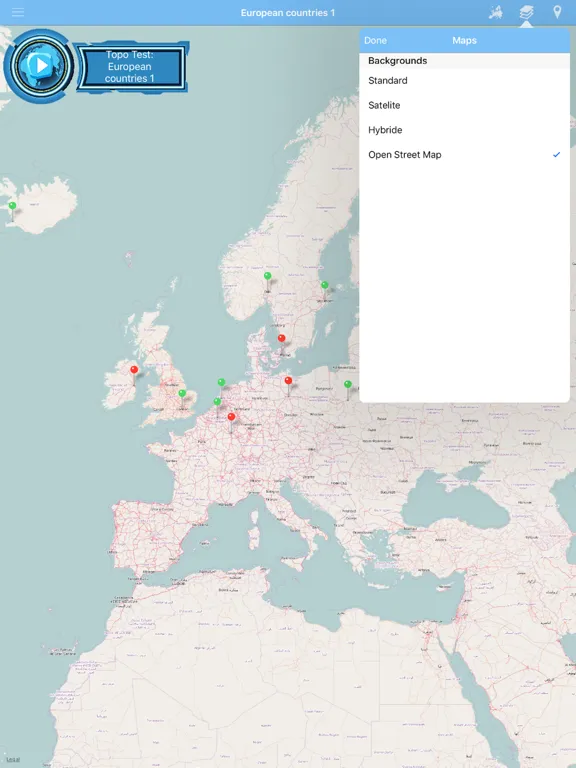The width and height of the screenshot is (576, 768).
Task: Select the Hybride background
Action: pos(464,130)
